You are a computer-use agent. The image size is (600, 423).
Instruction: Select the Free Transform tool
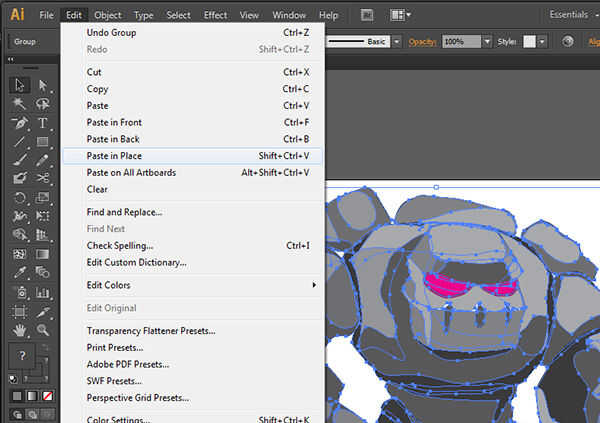click(x=42, y=216)
